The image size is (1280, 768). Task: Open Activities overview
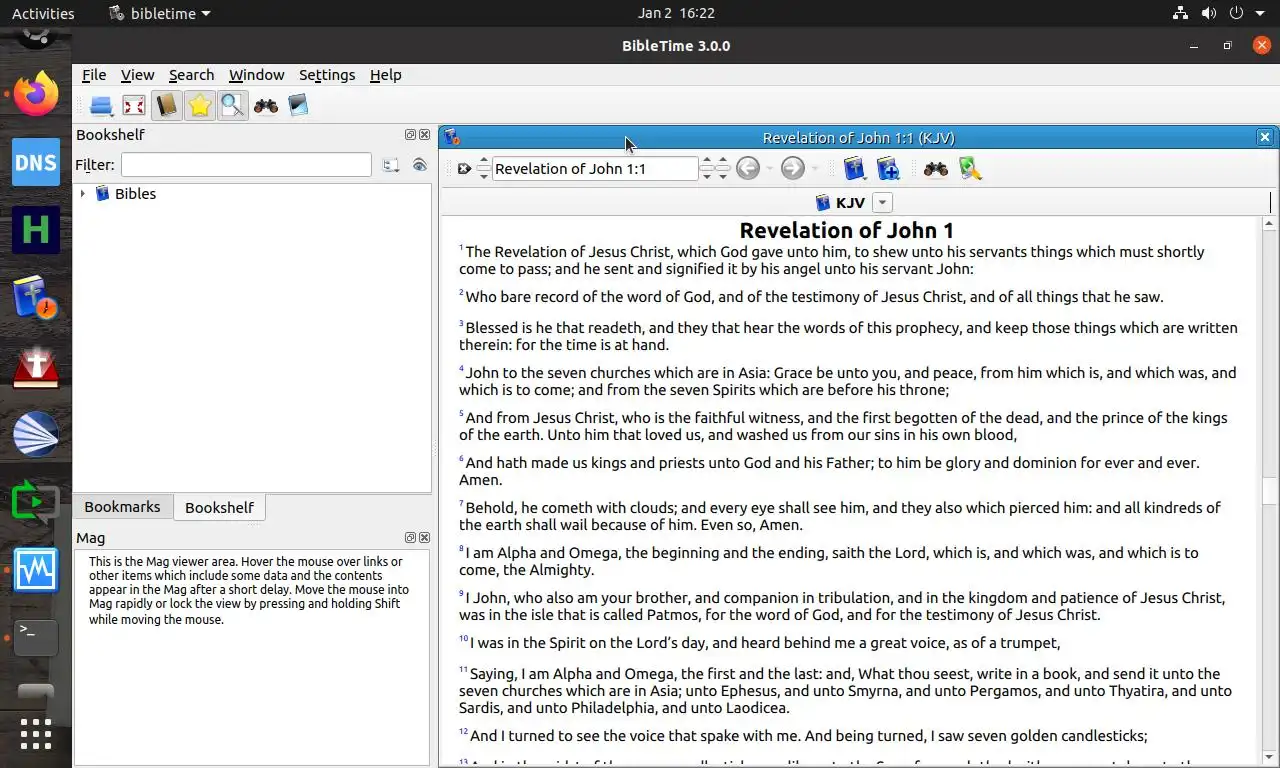43,14
